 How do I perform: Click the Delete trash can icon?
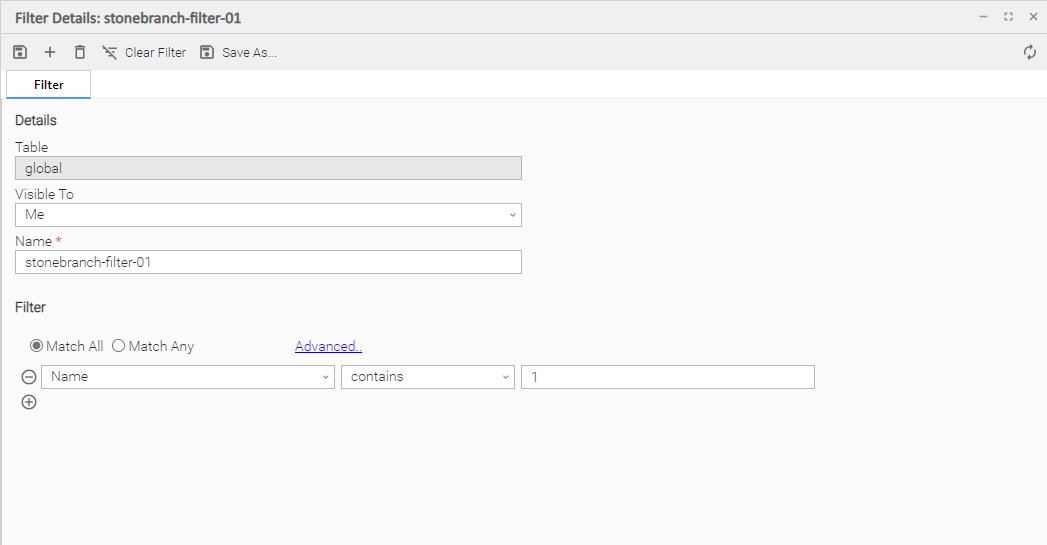[x=80, y=52]
